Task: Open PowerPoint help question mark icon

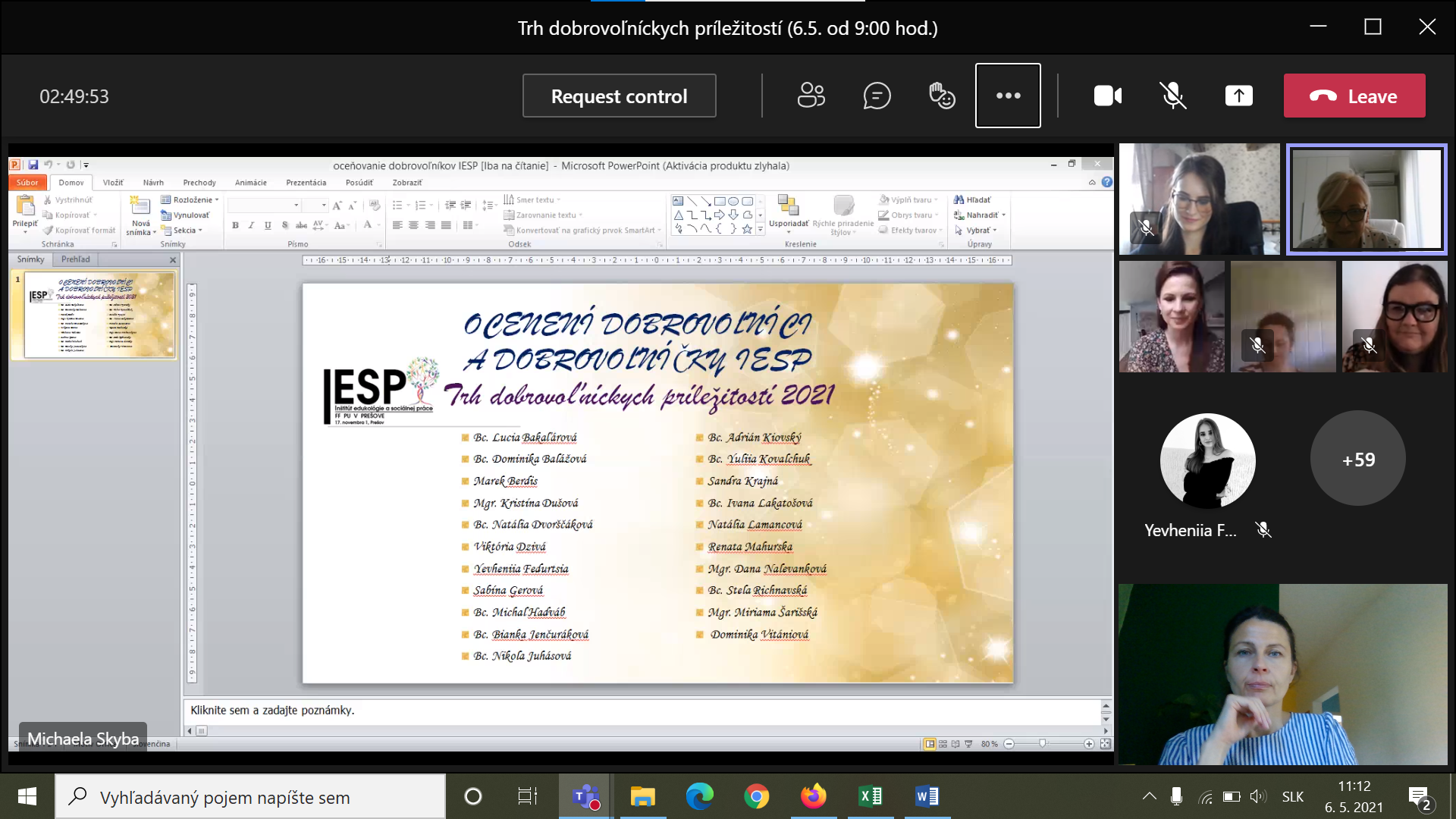Action: [1107, 183]
